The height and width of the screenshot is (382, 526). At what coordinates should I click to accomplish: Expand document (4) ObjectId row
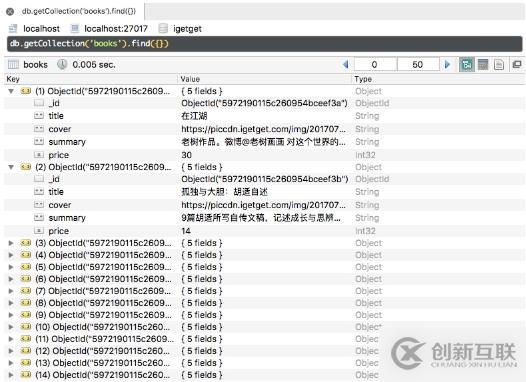11,255
